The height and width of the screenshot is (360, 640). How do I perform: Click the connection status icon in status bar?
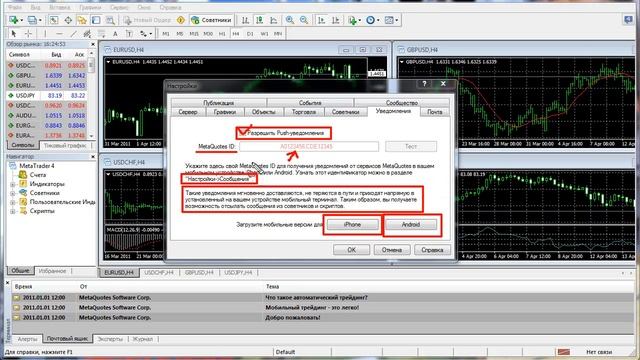point(564,351)
